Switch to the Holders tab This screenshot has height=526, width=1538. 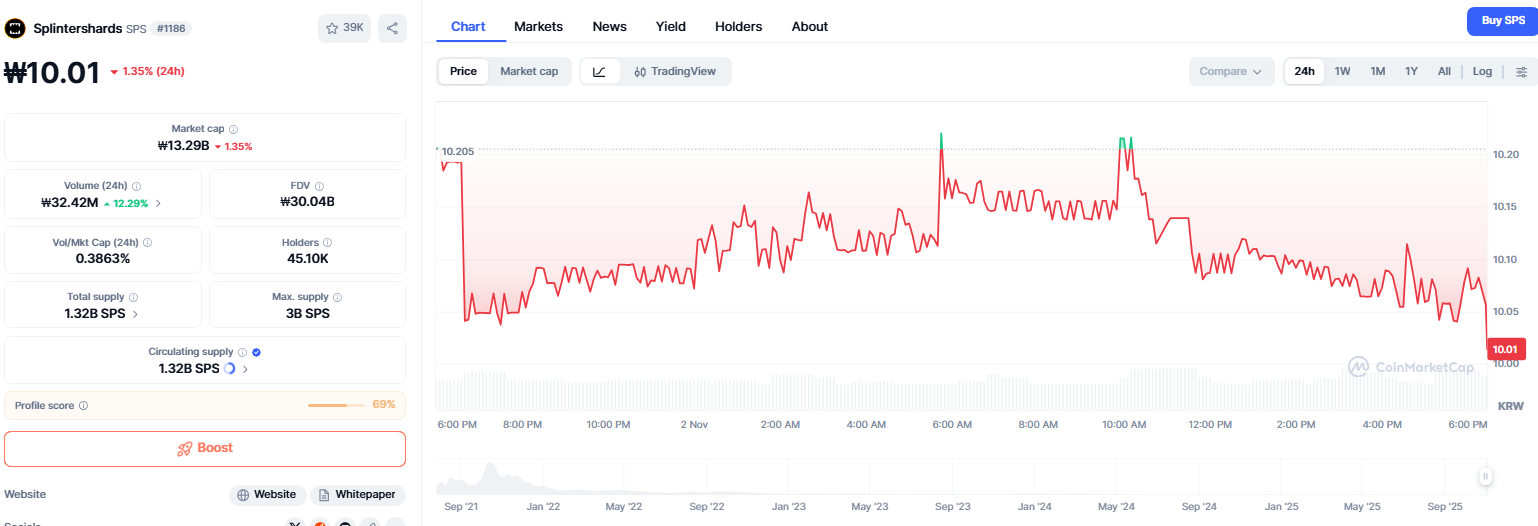click(x=738, y=26)
